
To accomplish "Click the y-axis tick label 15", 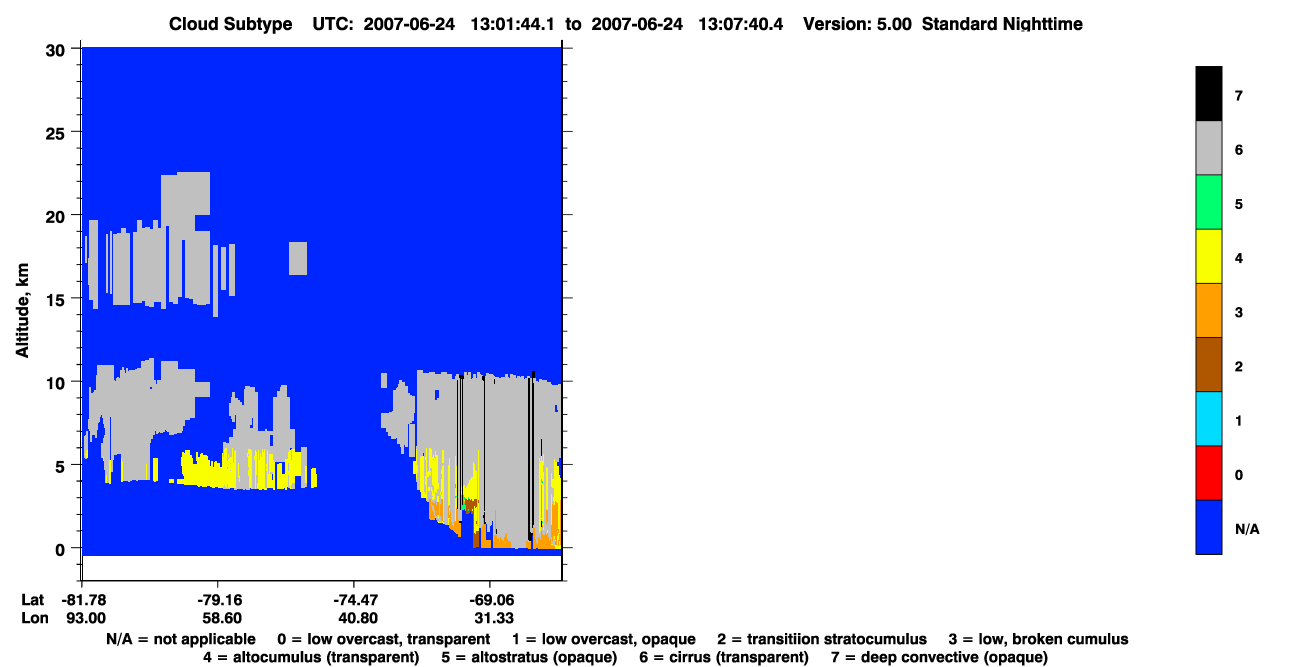I will pos(58,299).
